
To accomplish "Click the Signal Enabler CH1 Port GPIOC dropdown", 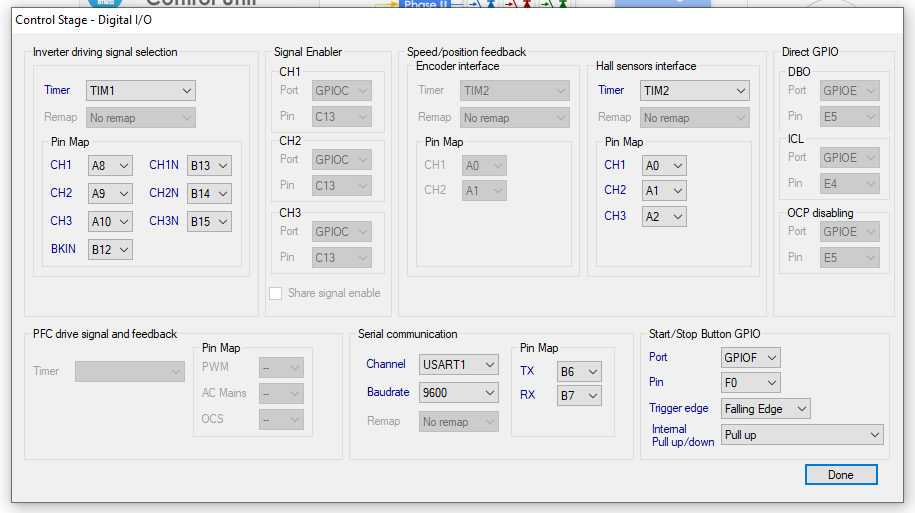I will pyautogui.click(x=341, y=90).
